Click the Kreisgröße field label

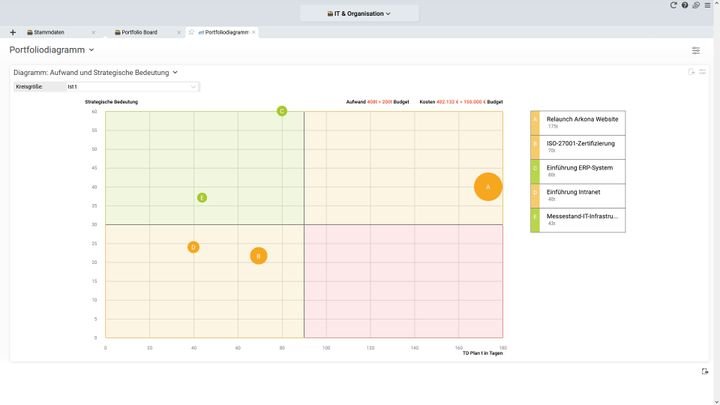tap(29, 87)
